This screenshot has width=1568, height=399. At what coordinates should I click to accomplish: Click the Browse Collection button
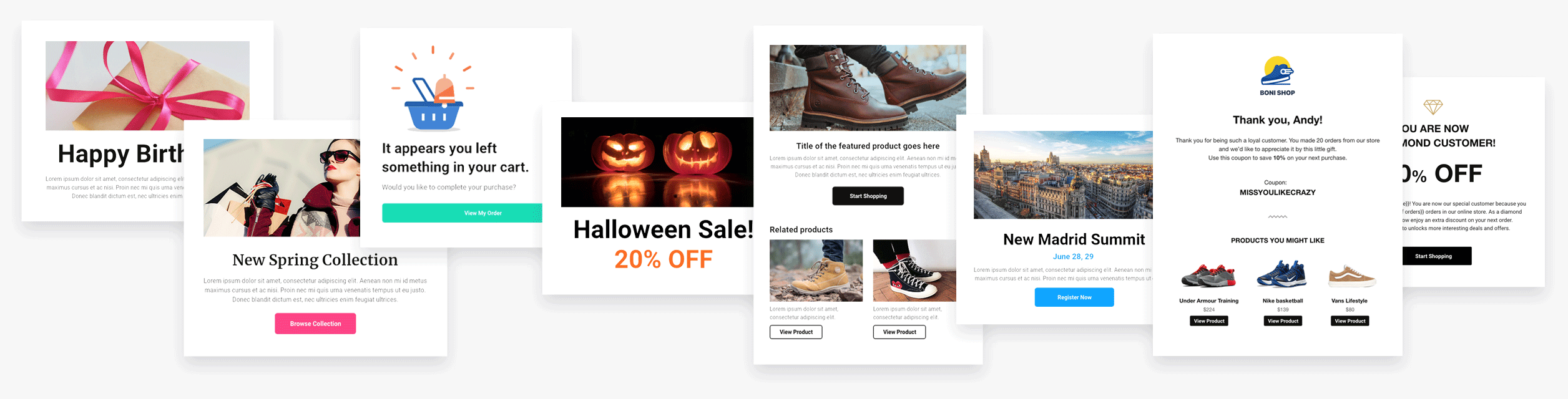[315, 324]
